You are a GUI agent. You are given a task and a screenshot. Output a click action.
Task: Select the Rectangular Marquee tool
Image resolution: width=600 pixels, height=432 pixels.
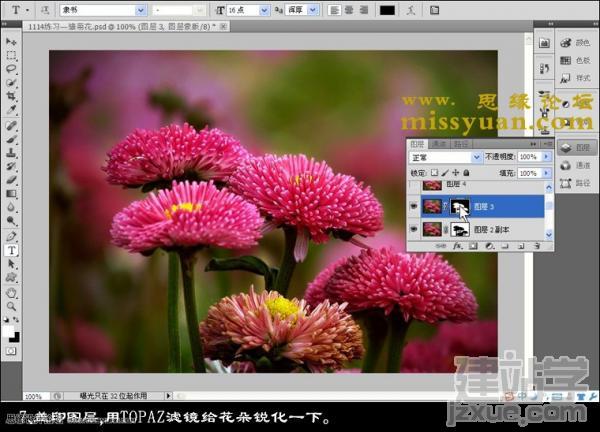pos(11,55)
